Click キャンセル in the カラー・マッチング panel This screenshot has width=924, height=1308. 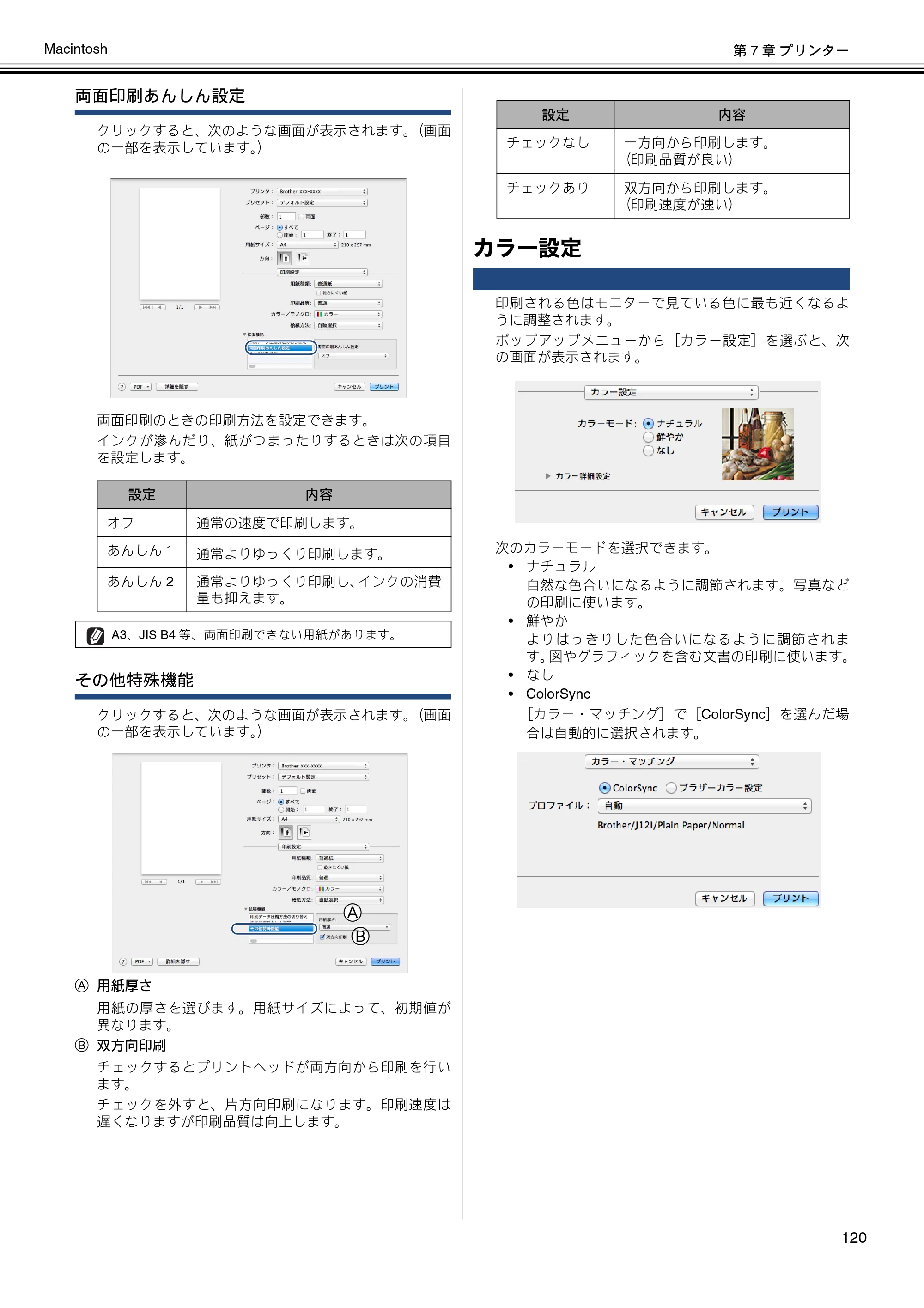[x=724, y=898]
